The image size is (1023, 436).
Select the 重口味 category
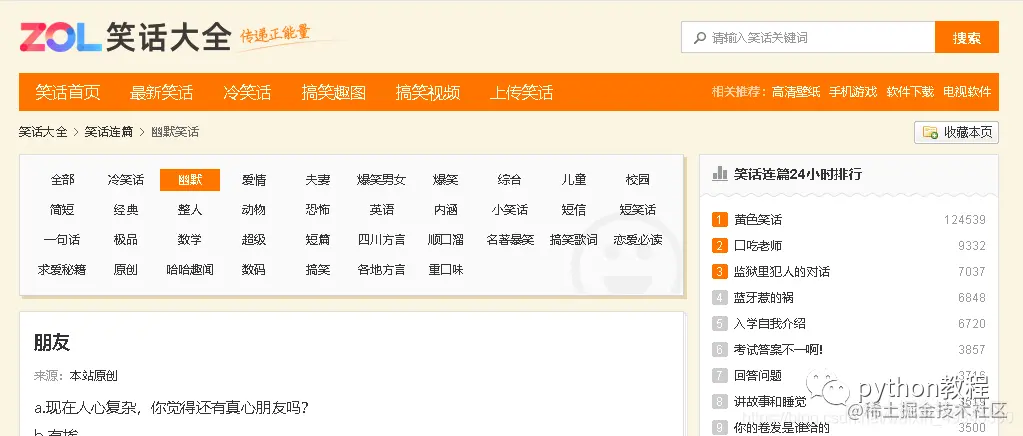pos(446,270)
